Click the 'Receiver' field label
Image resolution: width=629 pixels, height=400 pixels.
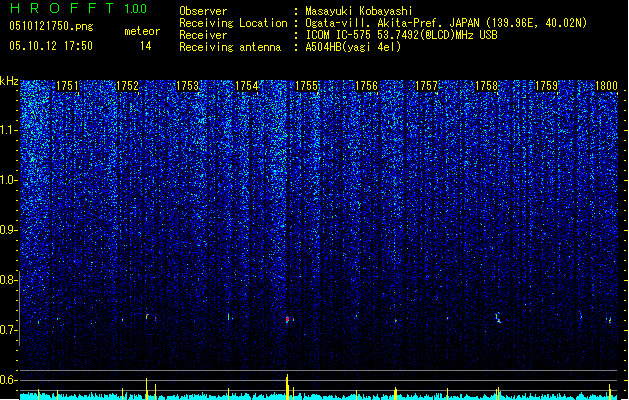point(203,35)
